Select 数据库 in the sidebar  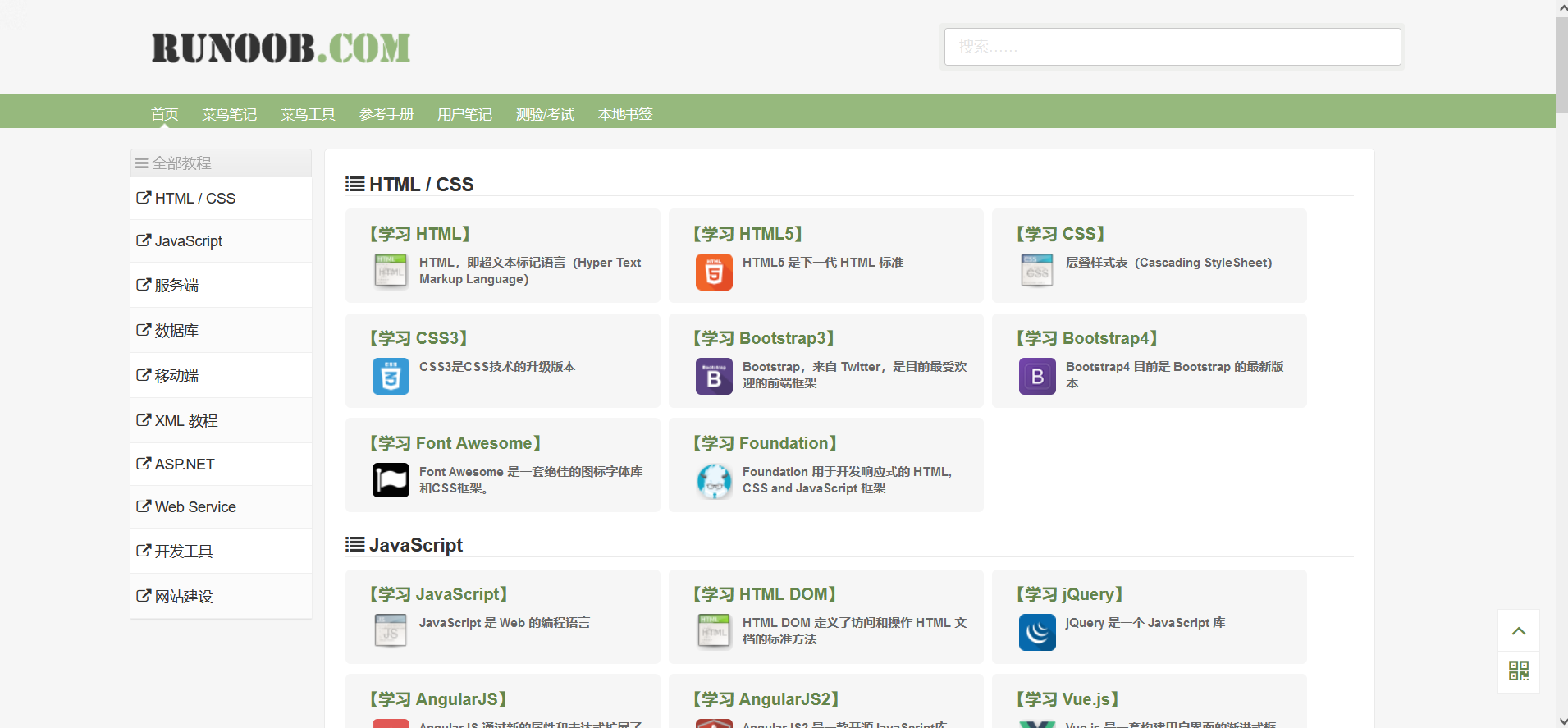(x=221, y=331)
